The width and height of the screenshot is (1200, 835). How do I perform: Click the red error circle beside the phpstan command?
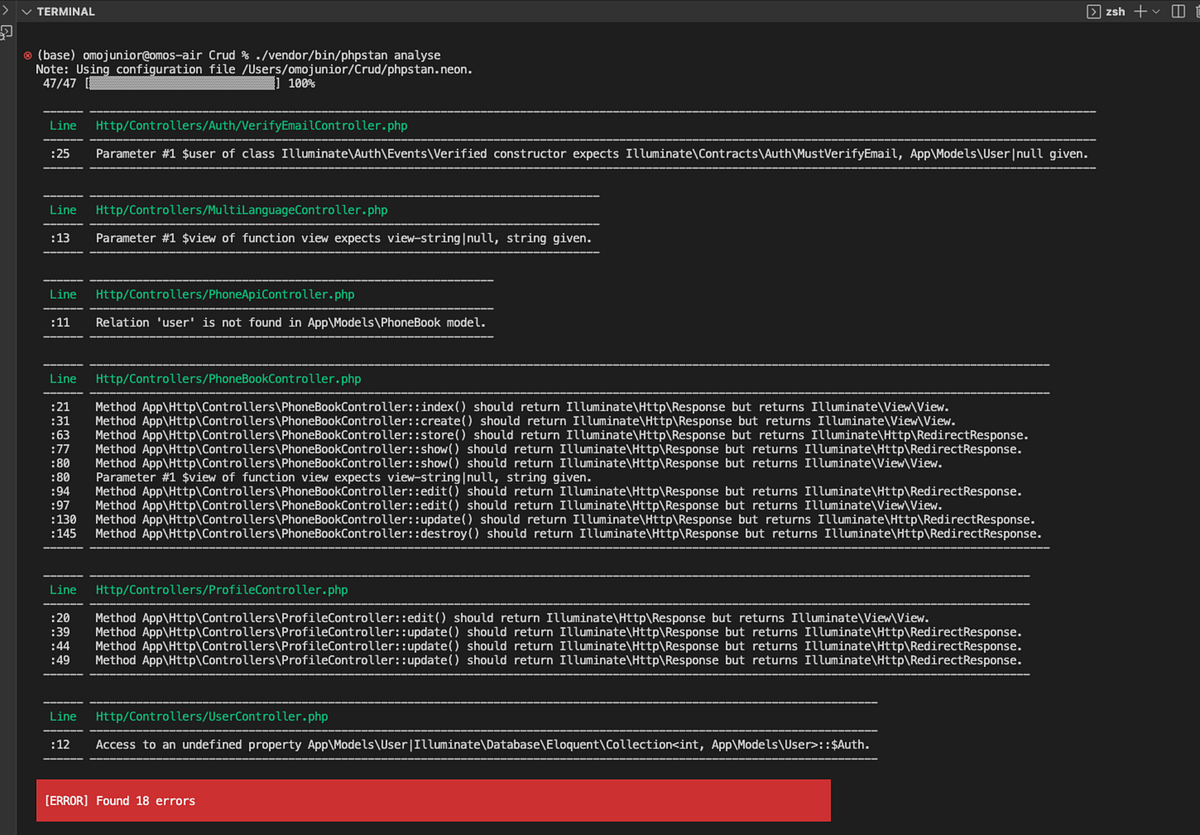point(27,55)
